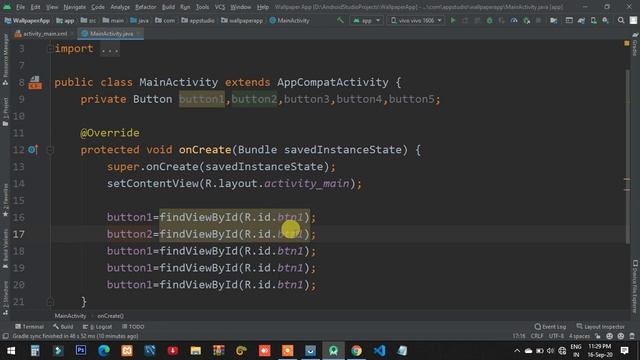640x360 pixels.
Task: Click the onCreate closing fold marker on line 21
Action: [50, 302]
